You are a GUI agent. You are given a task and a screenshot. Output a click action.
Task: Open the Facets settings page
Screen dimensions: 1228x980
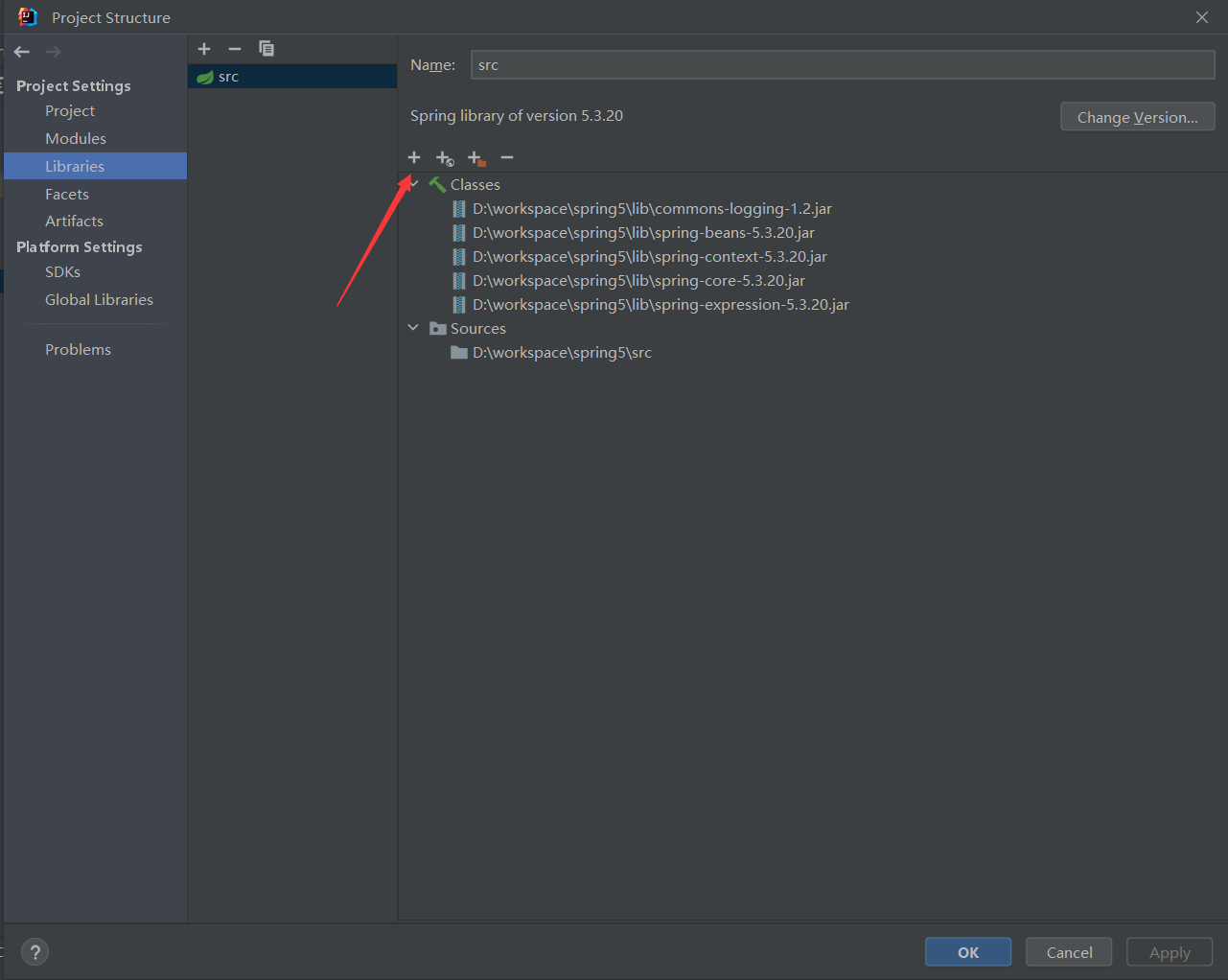(x=67, y=195)
